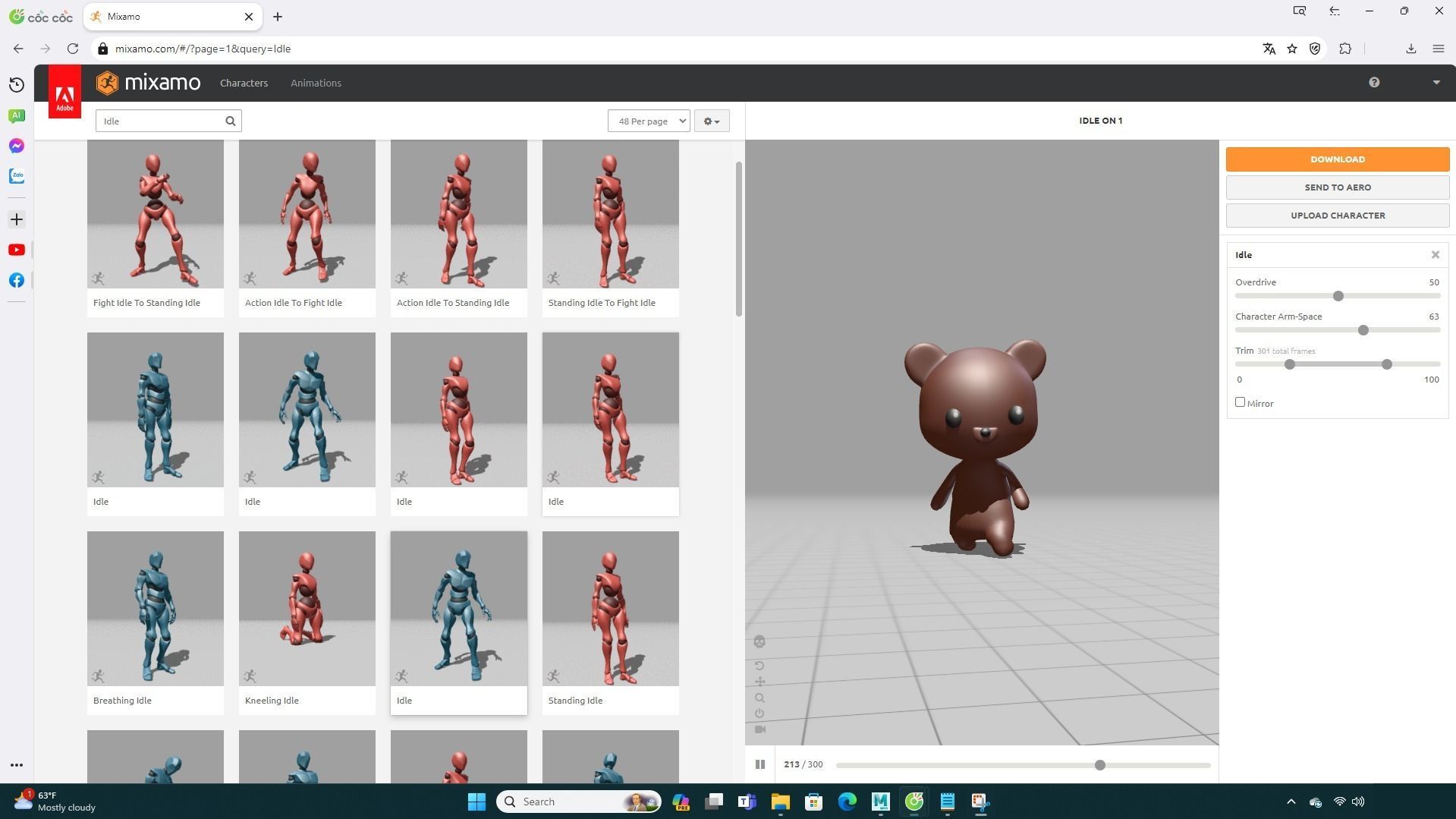Click the left Trim slider handle
Screen dimensions: 1456x819
coord(1289,364)
